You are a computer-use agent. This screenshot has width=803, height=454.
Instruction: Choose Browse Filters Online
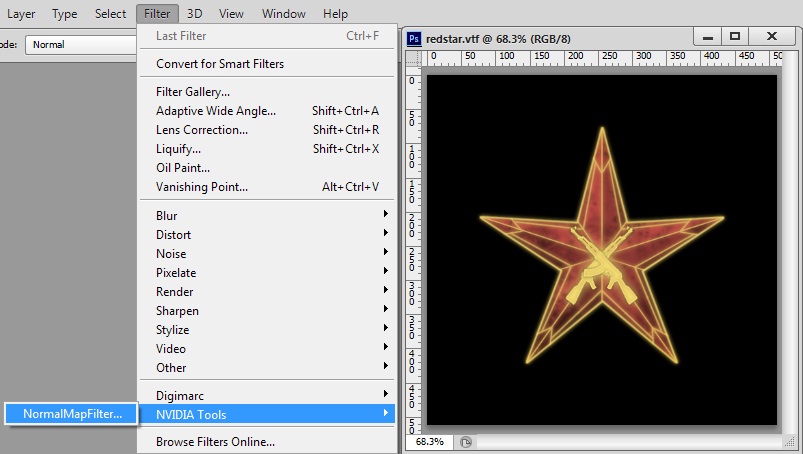(267, 441)
